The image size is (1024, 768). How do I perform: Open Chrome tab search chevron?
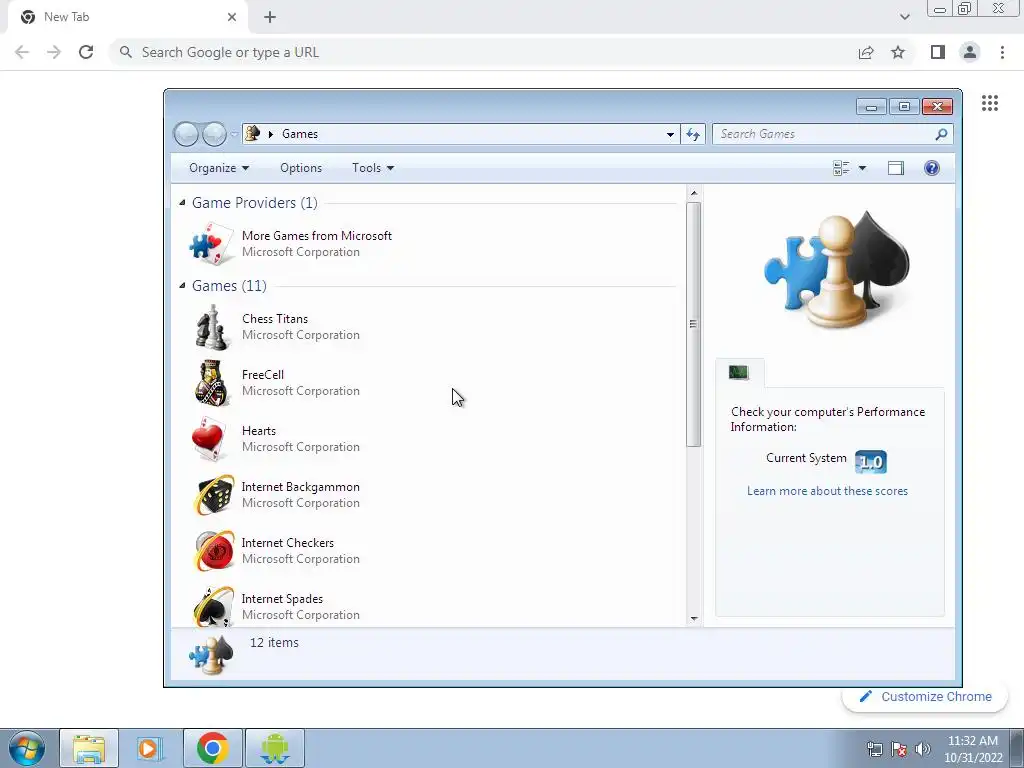[x=904, y=17]
